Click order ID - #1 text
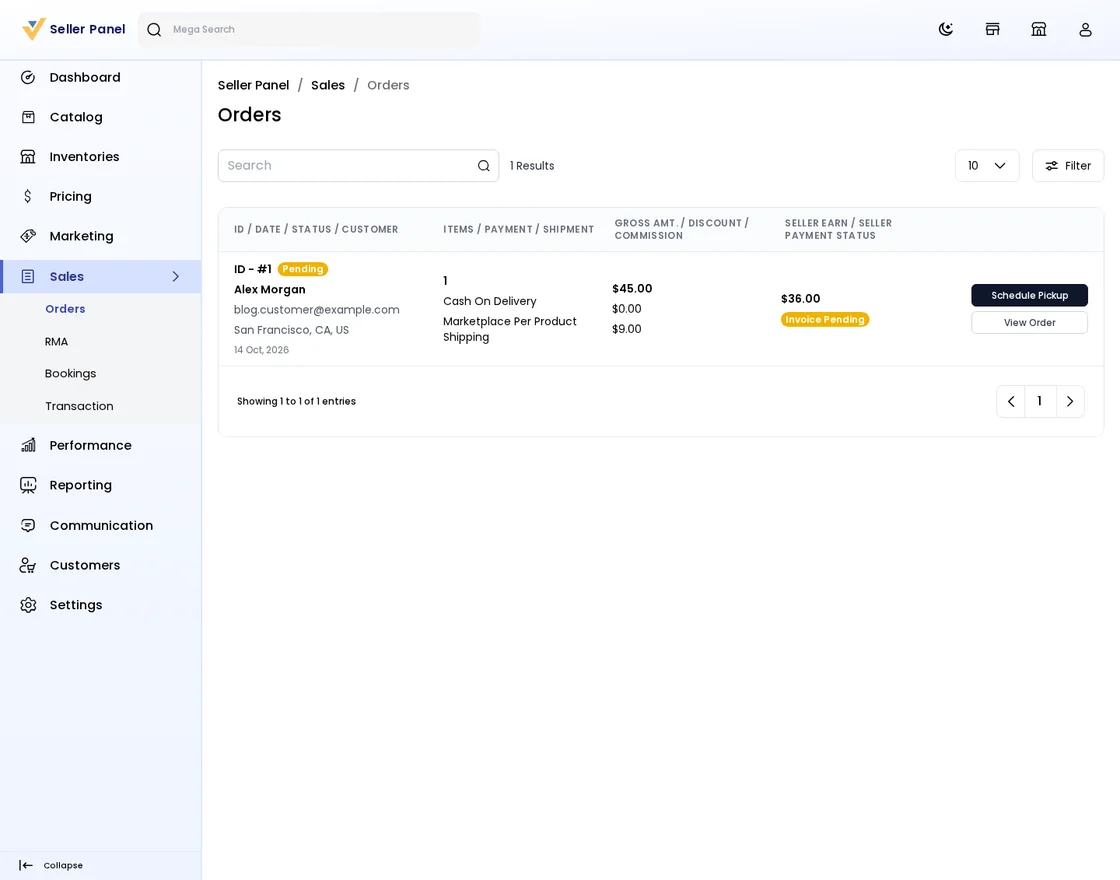The width and height of the screenshot is (1120, 880). coord(253,269)
